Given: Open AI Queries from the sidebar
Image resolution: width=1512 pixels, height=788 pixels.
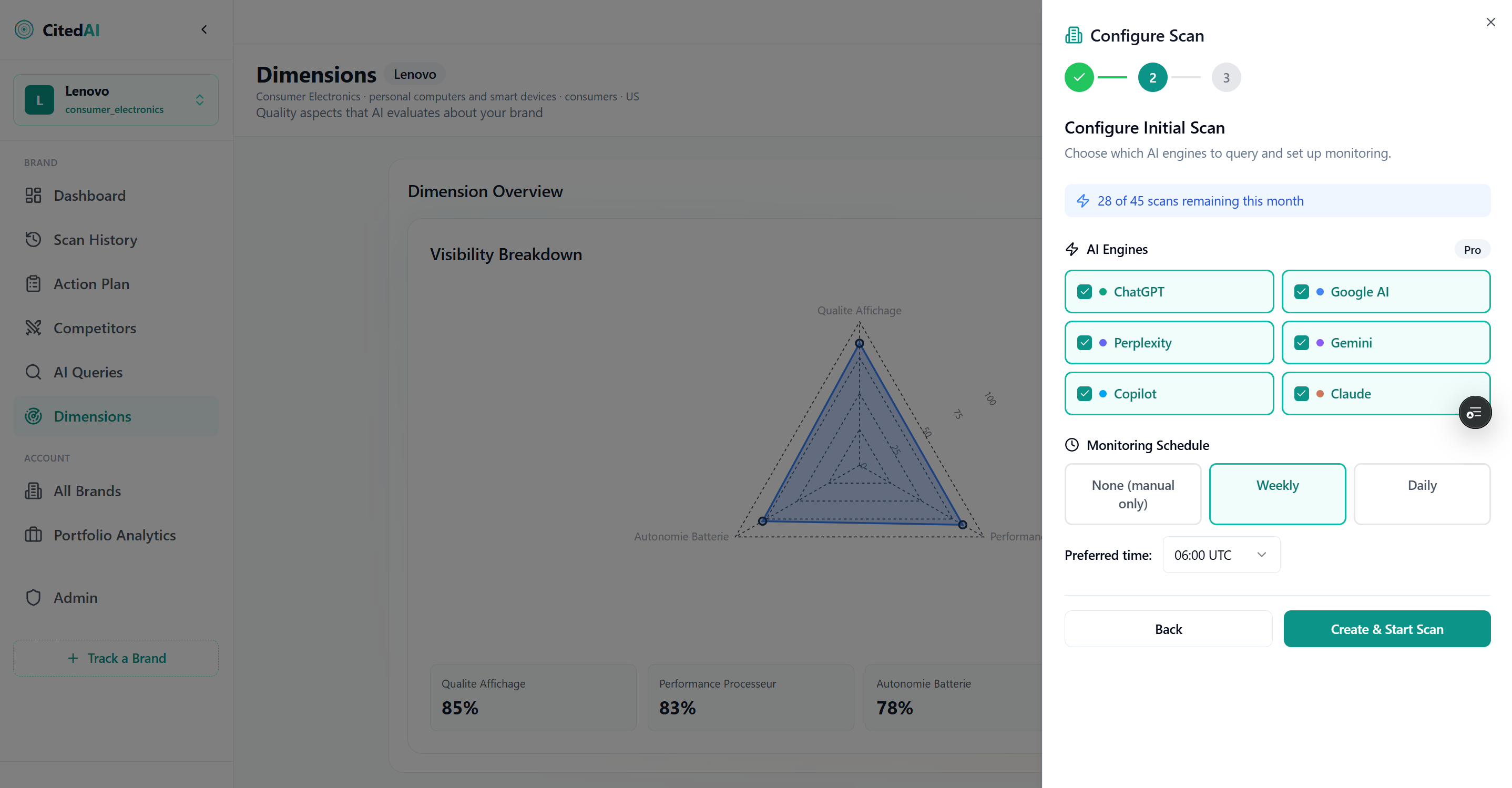Looking at the screenshot, I should (88, 372).
